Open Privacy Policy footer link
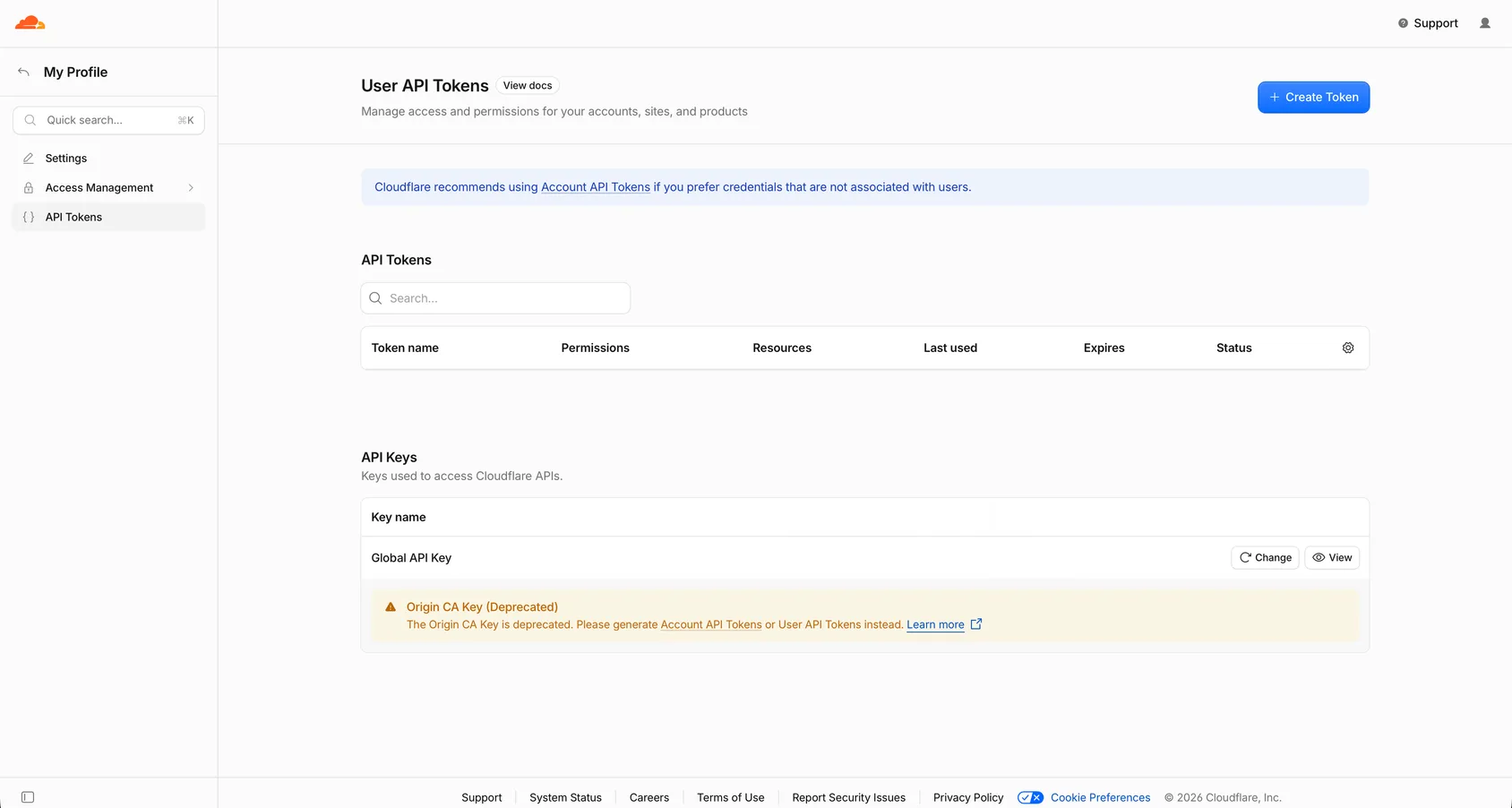Viewport: 1512px width, 808px height. [968, 797]
